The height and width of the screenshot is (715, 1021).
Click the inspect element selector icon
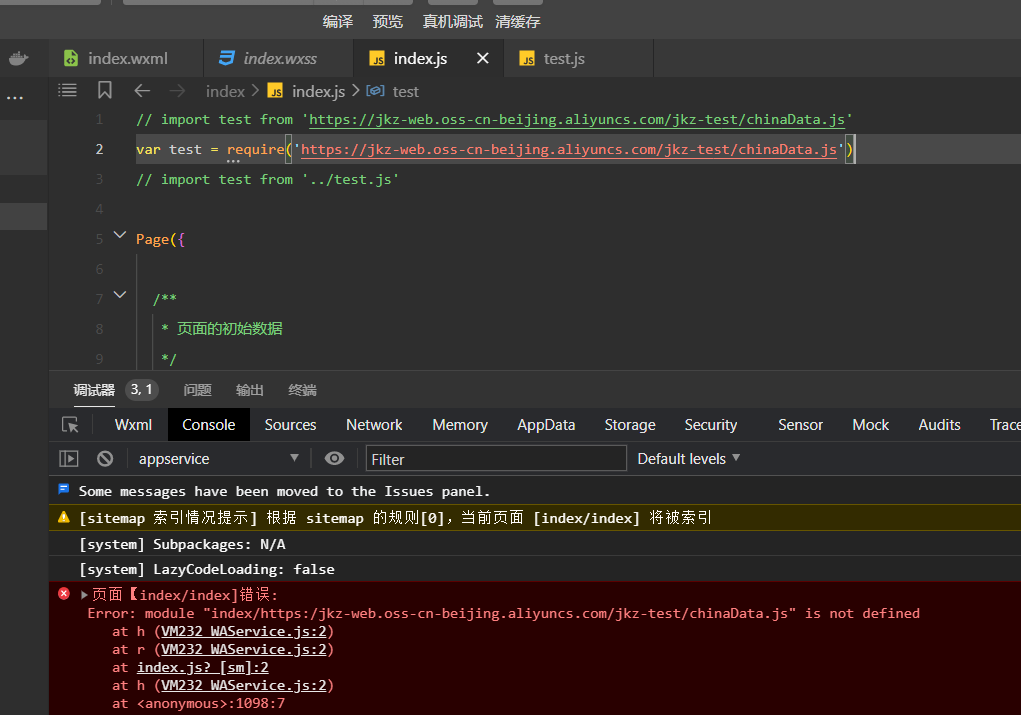(x=70, y=425)
